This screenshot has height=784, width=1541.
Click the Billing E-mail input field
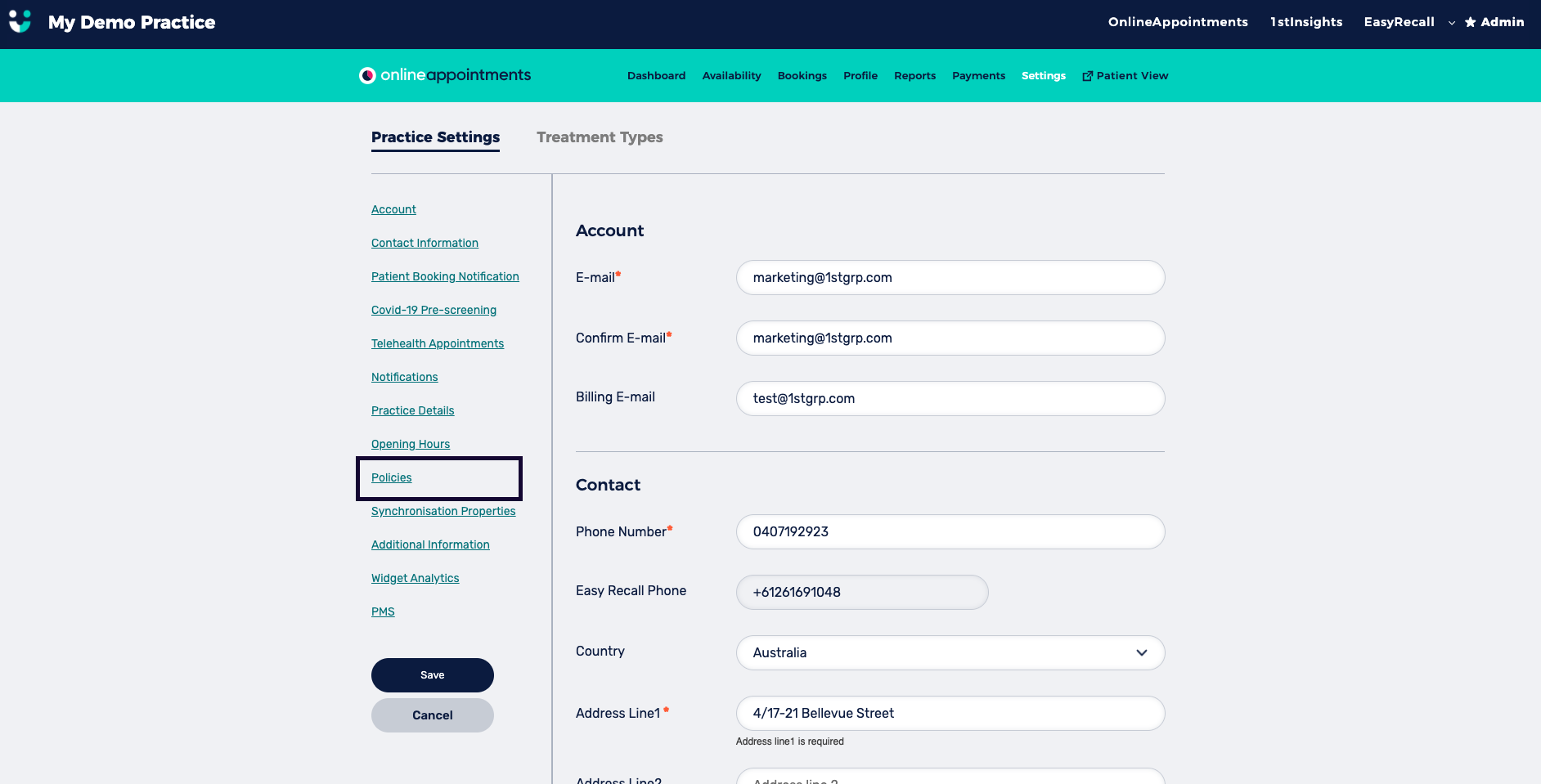coord(950,398)
